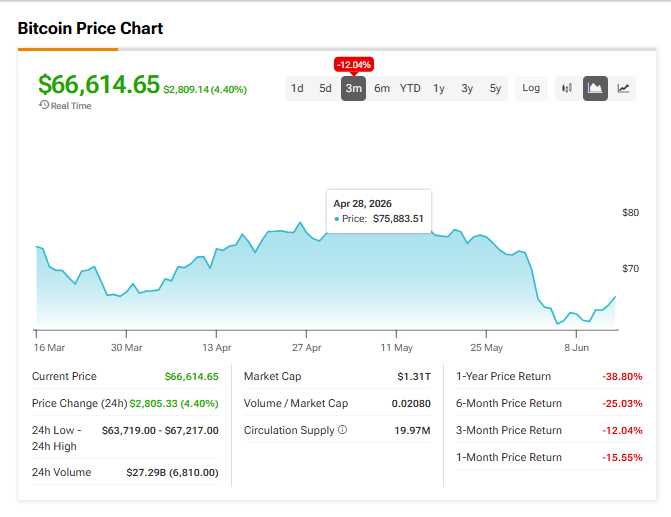The image size is (671, 517).
Task: Toggle the Log scale button
Action: 531,88
